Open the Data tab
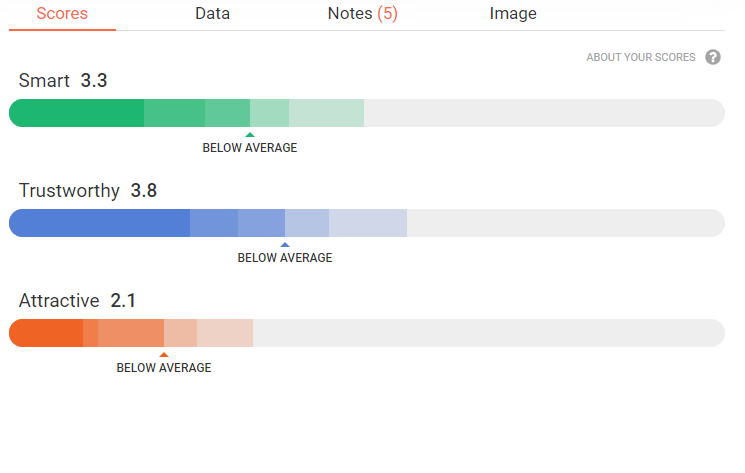745x473 pixels. point(212,14)
